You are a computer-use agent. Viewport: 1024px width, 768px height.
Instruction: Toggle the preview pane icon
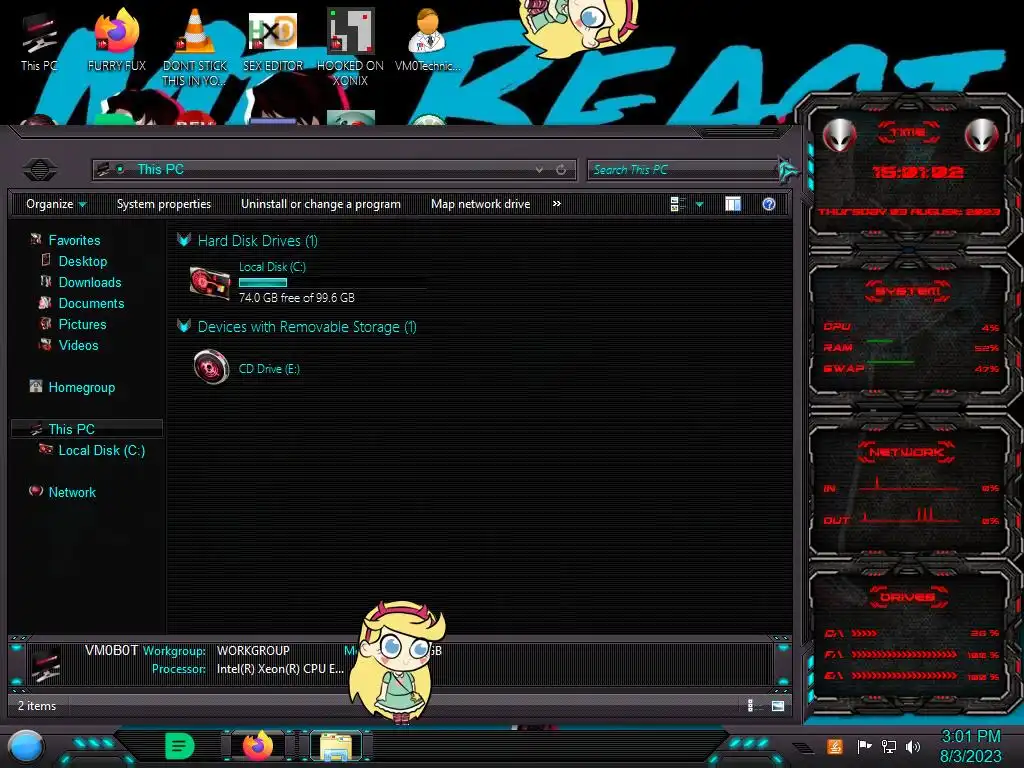coord(733,204)
